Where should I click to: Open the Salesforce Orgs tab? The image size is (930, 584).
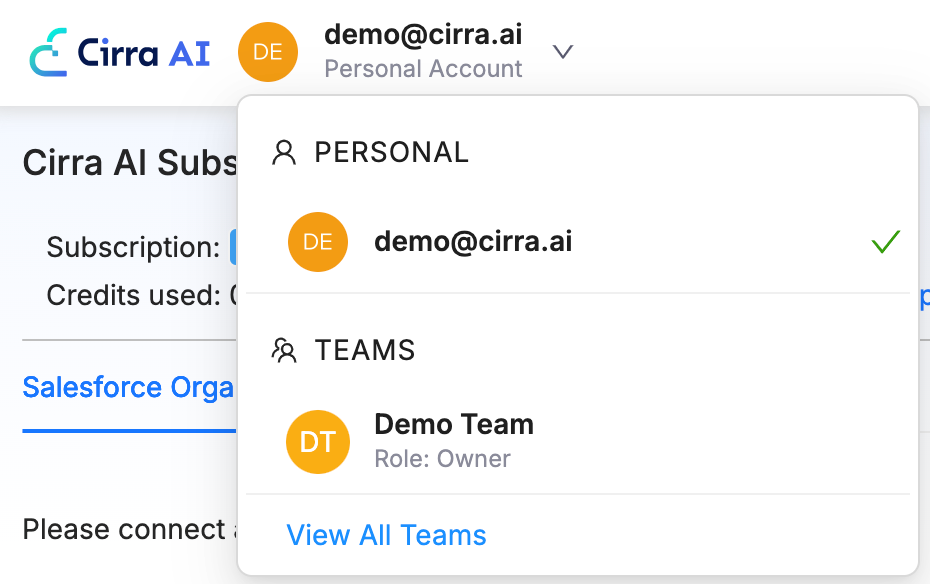pyautogui.click(x=128, y=388)
